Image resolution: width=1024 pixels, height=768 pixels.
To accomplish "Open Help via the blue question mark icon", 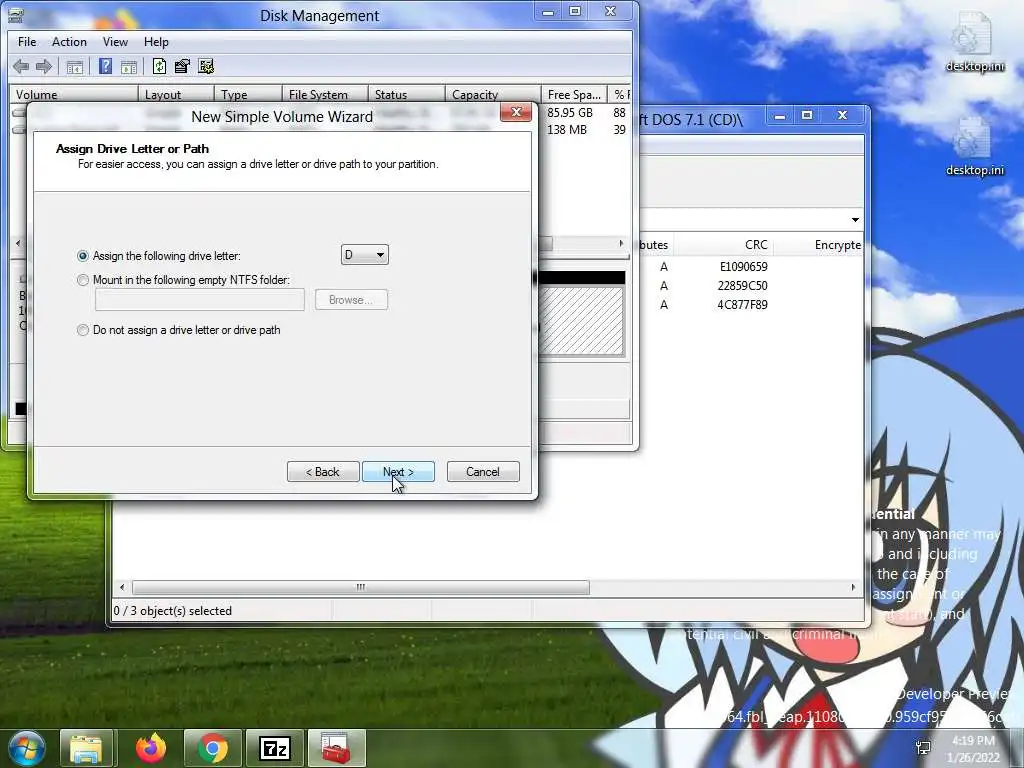I will [x=105, y=66].
